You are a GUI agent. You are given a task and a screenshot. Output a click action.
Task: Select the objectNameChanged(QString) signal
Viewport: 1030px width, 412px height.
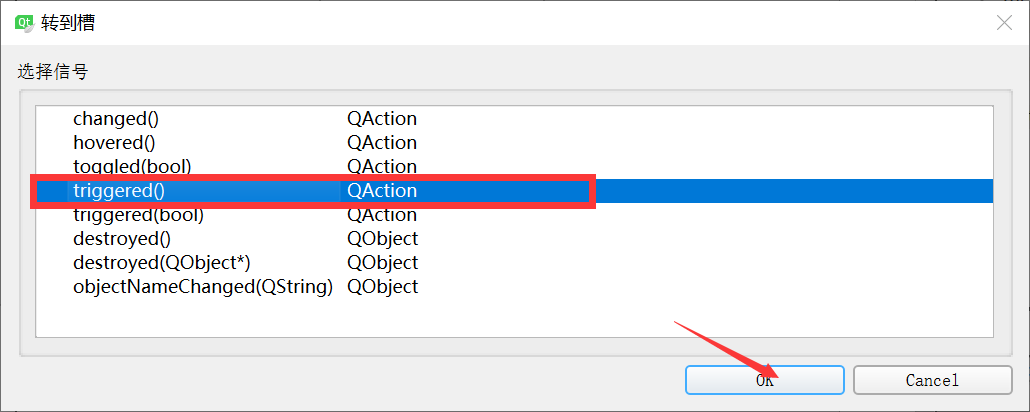tap(203, 286)
